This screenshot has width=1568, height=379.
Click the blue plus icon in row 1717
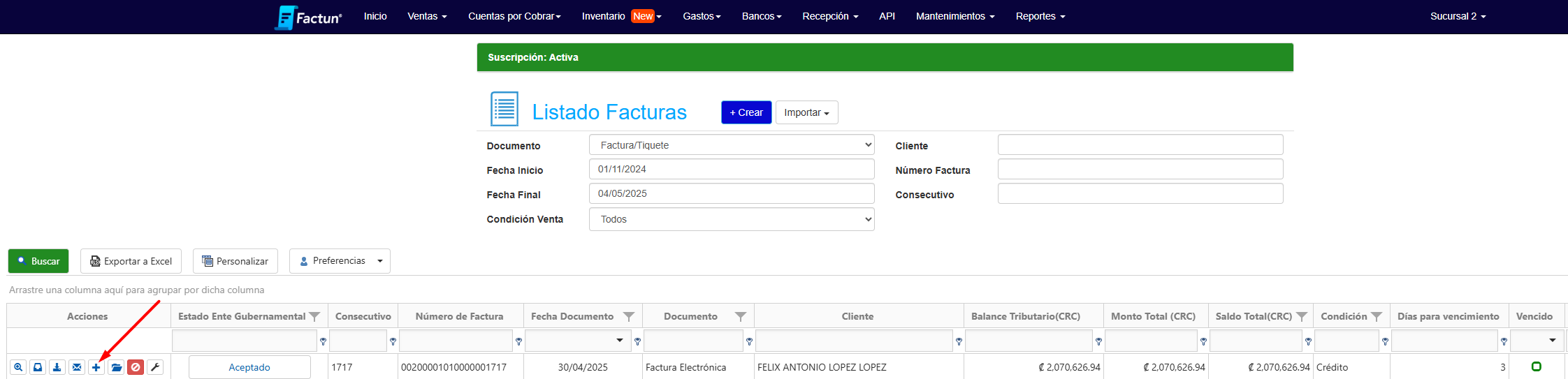coord(96,367)
